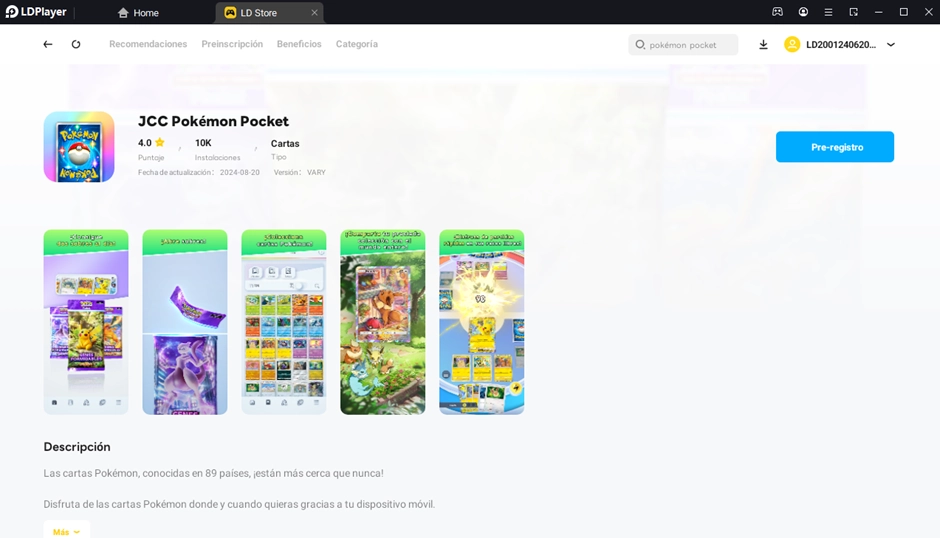Minimize the LDPlayer window
Image resolution: width=940 pixels, height=538 pixels.
pos(879,12)
